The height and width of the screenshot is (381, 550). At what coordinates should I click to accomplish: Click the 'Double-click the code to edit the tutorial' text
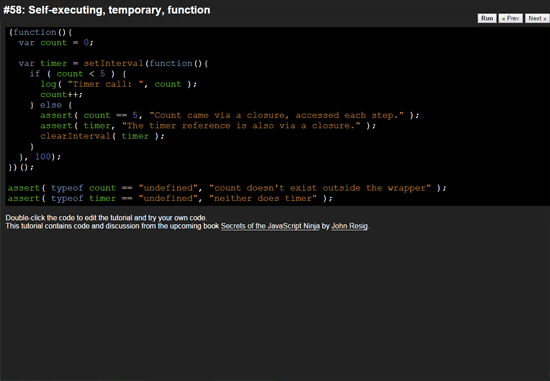tap(106, 218)
